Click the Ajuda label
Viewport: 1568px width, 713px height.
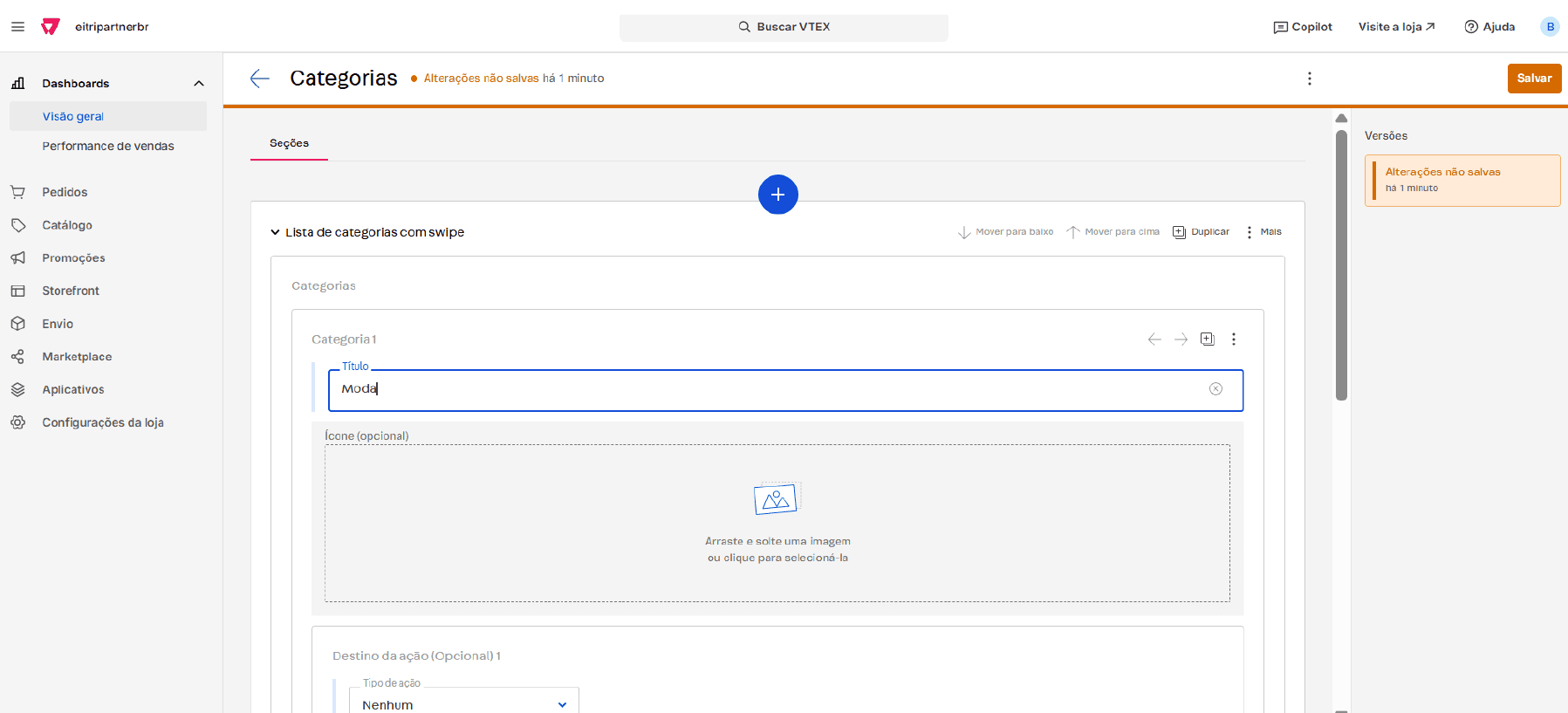click(x=1499, y=27)
